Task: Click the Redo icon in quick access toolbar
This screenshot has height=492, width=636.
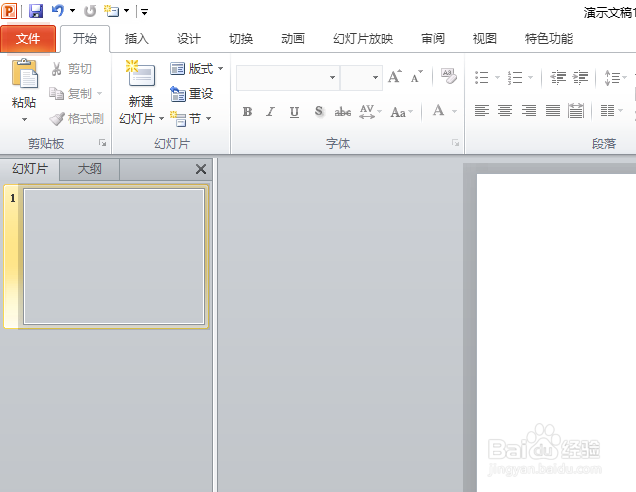Action: click(x=90, y=11)
